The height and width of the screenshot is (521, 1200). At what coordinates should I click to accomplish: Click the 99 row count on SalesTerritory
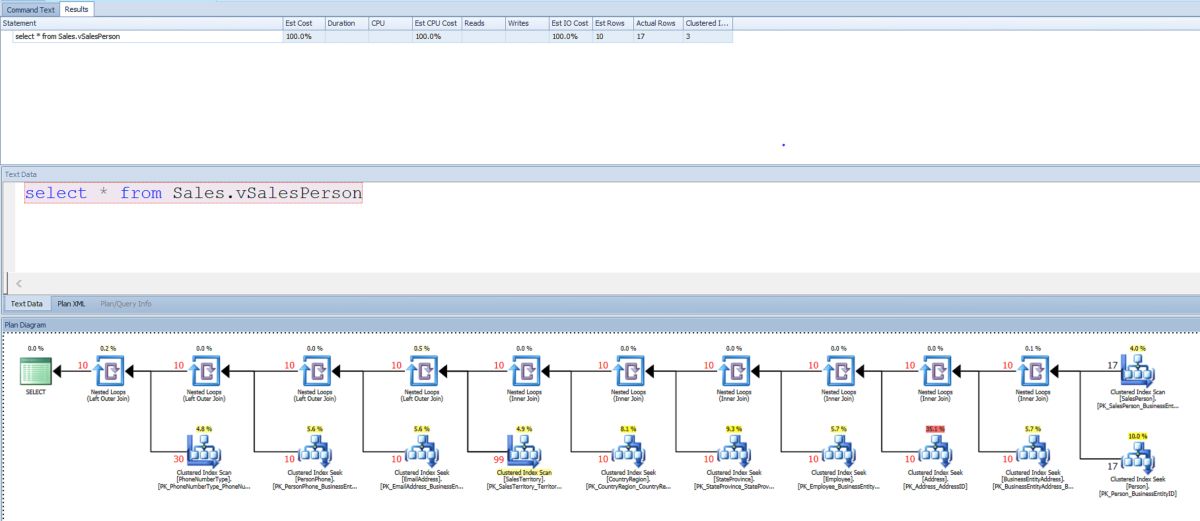[x=499, y=459]
